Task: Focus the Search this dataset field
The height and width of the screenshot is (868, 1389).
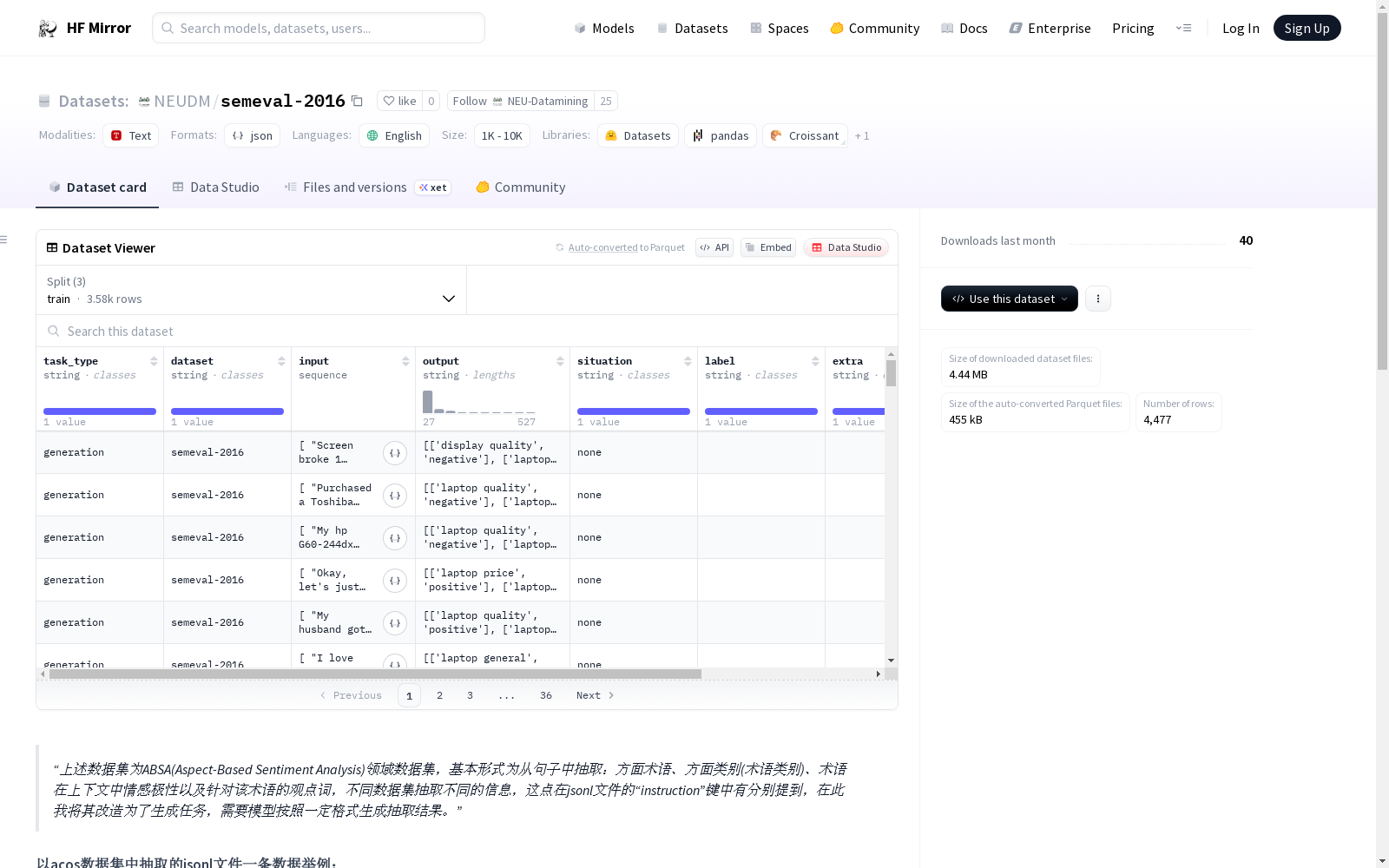Action: (467, 331)
